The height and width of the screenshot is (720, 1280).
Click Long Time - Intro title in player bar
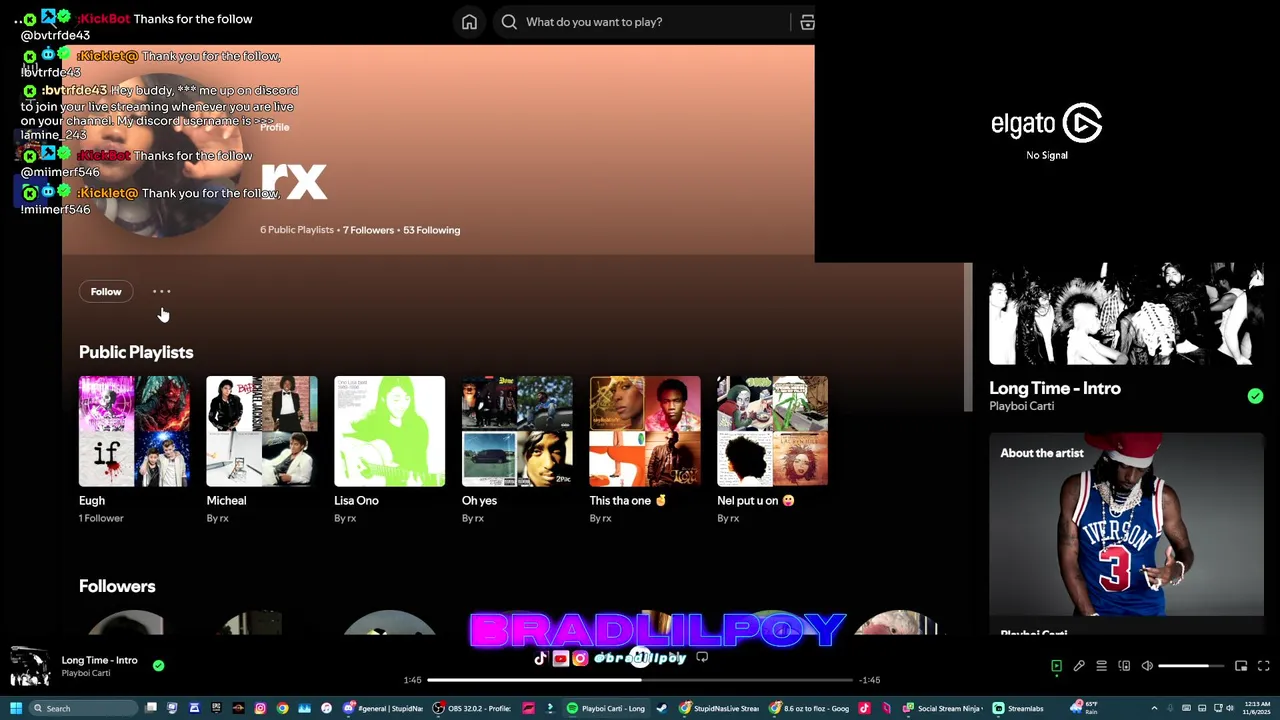pos(99,660)
